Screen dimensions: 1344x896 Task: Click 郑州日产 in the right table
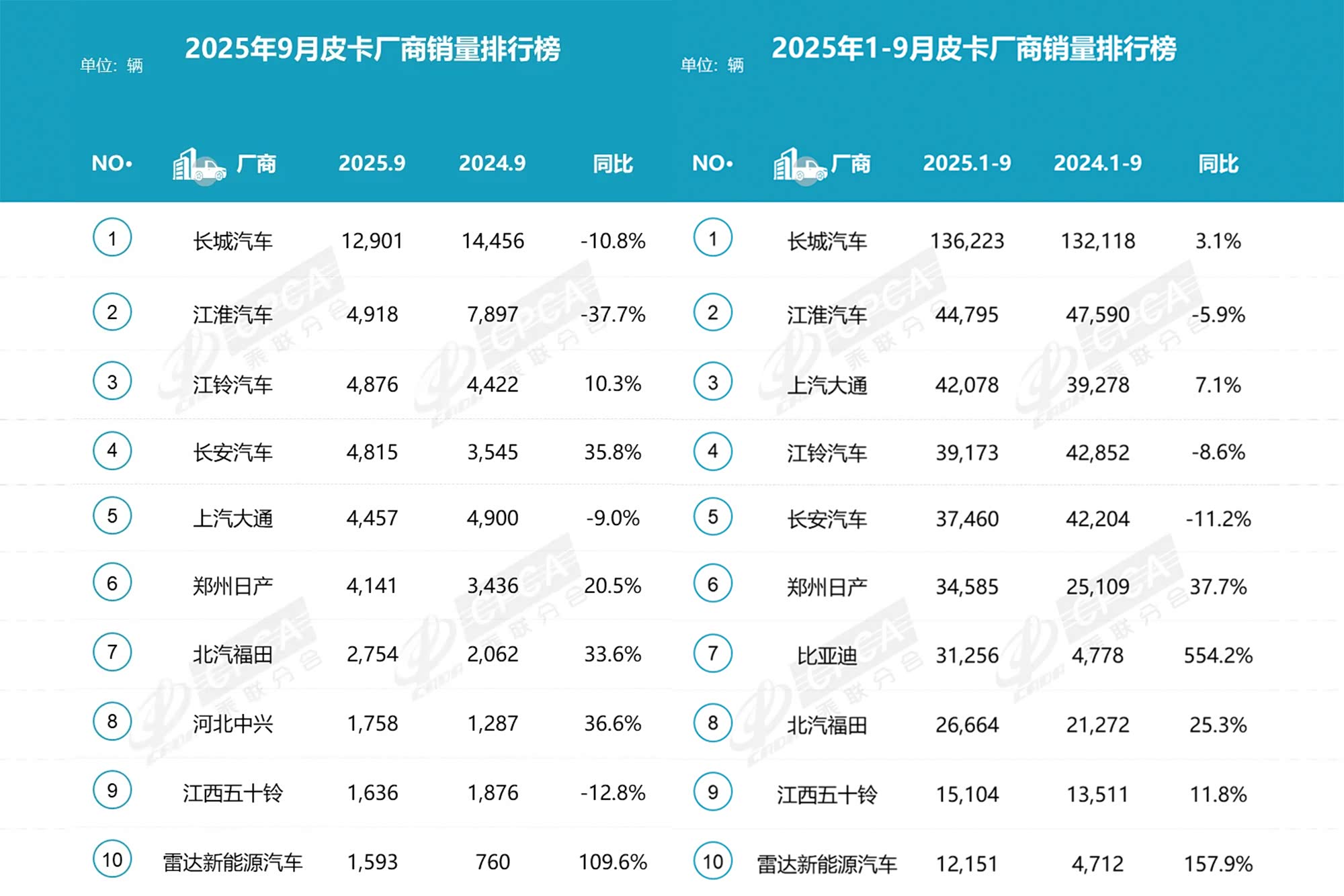(827, 587)
